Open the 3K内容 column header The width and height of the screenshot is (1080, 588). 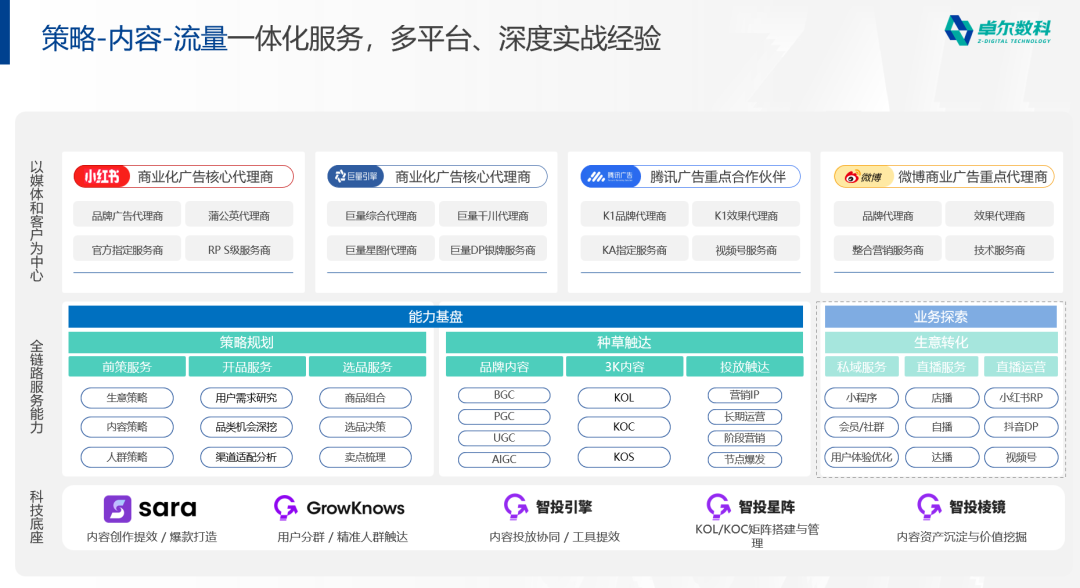(624, 367)
